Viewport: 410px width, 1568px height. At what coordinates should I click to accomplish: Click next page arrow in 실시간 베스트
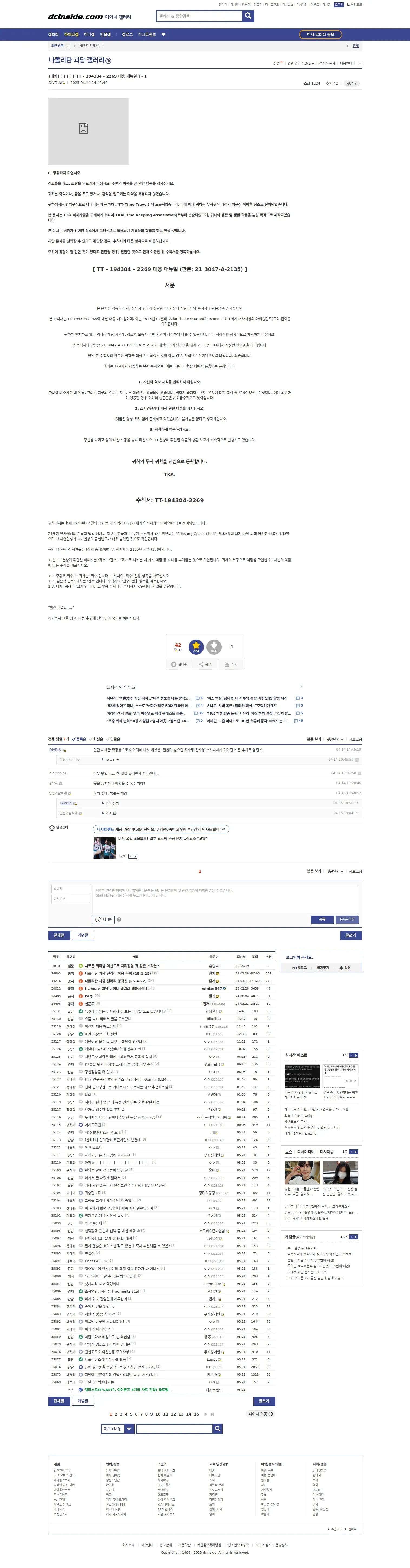[356, 1055]
